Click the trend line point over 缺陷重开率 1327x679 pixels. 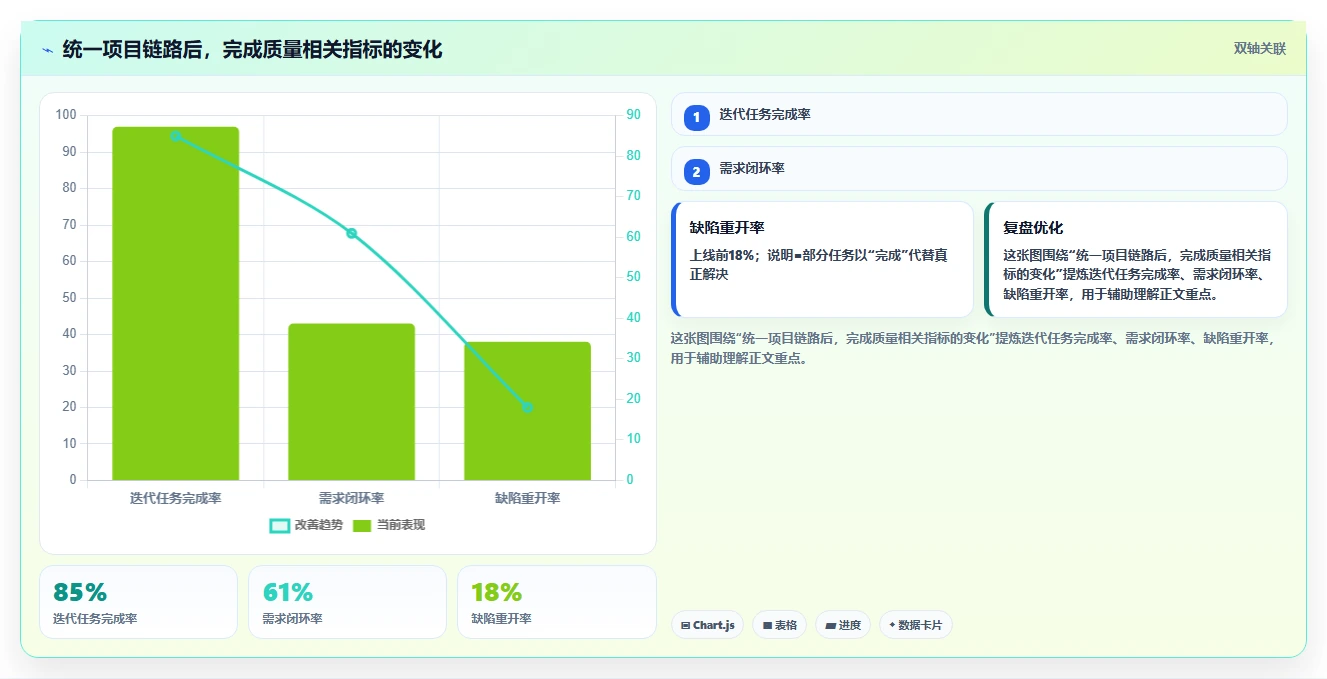(x=527, y=407)
